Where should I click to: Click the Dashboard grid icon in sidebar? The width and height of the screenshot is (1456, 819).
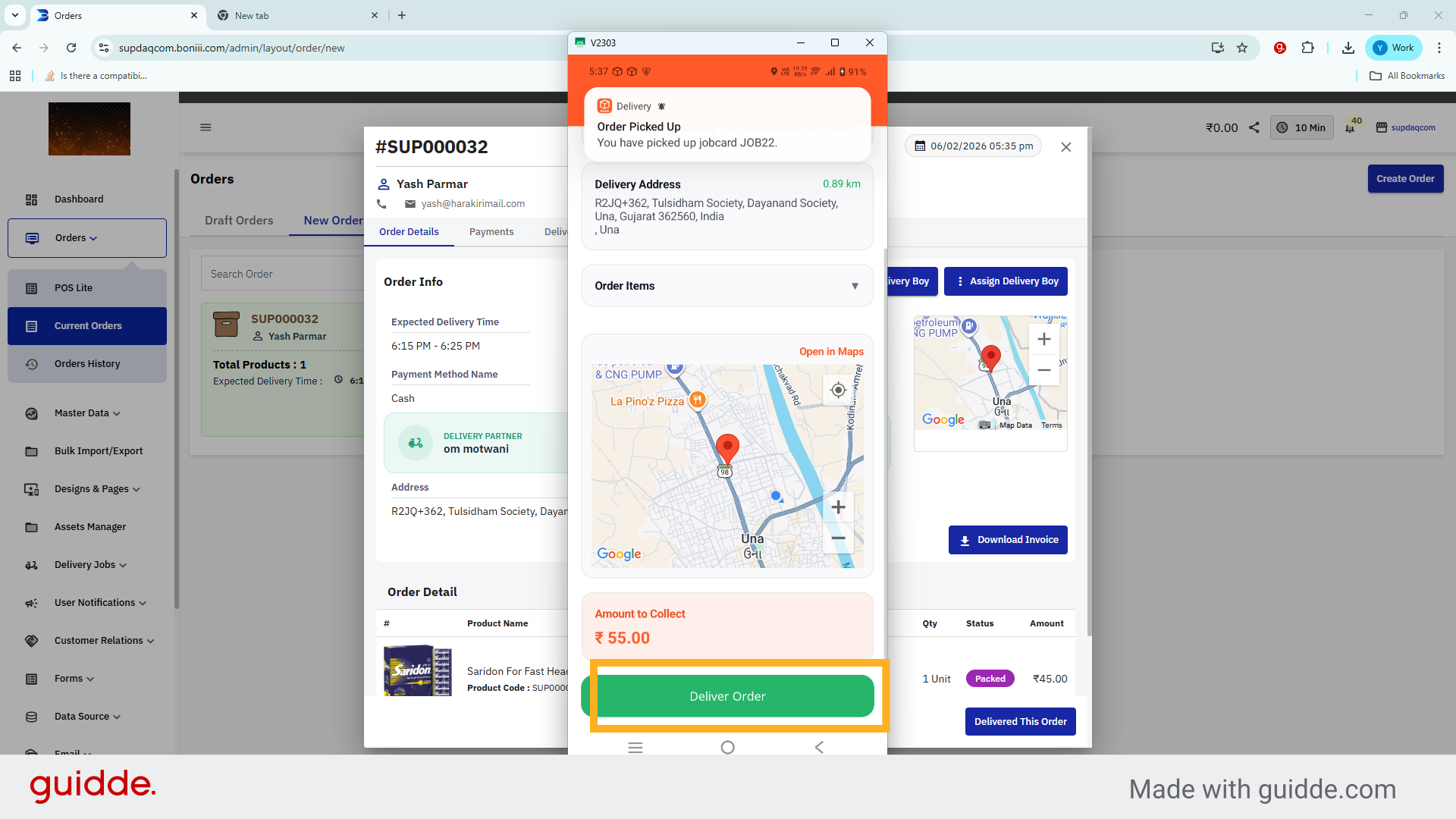pyautogui.click(x=31, y=199)
